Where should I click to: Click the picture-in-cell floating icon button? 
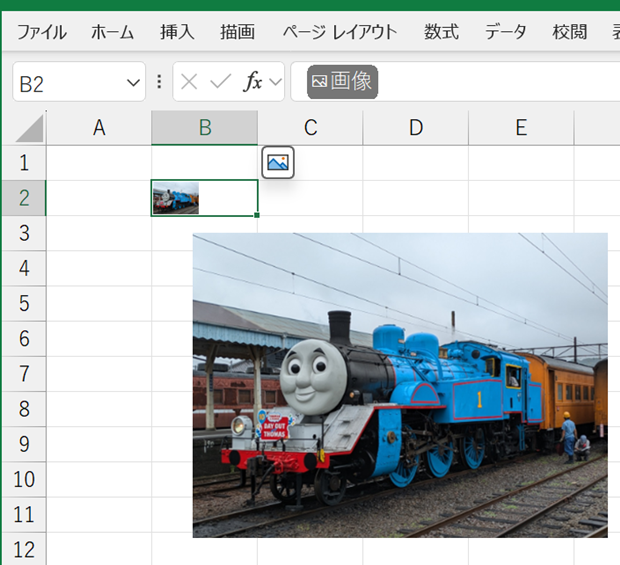(278, 163)
